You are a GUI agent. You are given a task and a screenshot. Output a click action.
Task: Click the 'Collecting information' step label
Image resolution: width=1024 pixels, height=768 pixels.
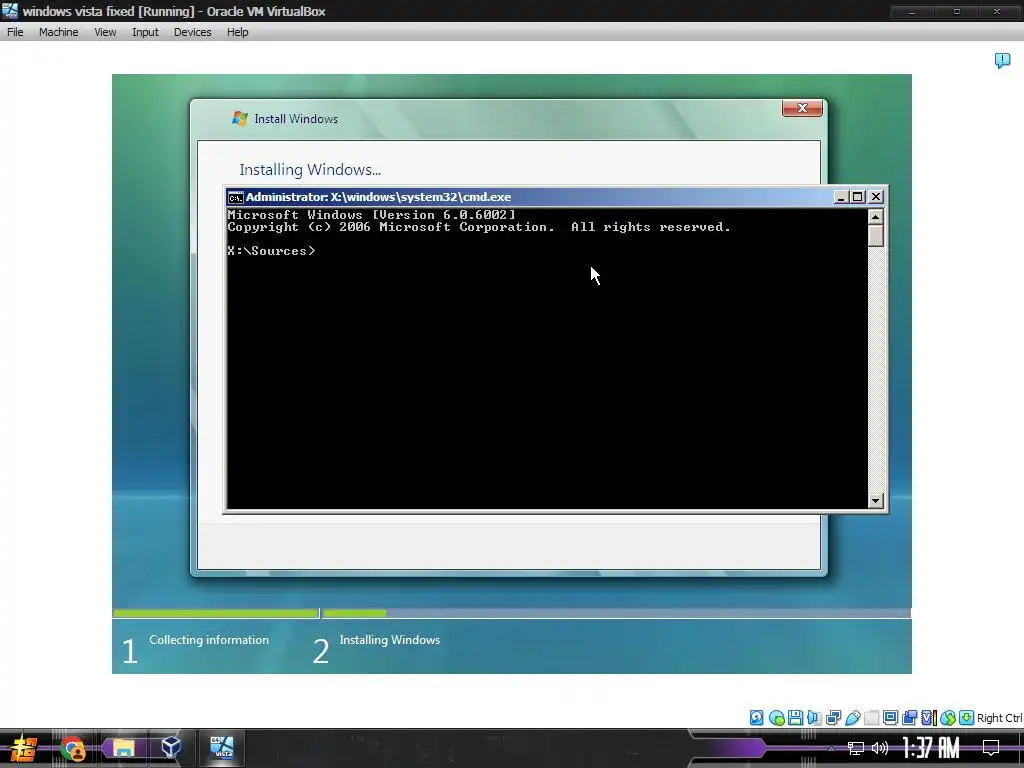click(209, 640)
